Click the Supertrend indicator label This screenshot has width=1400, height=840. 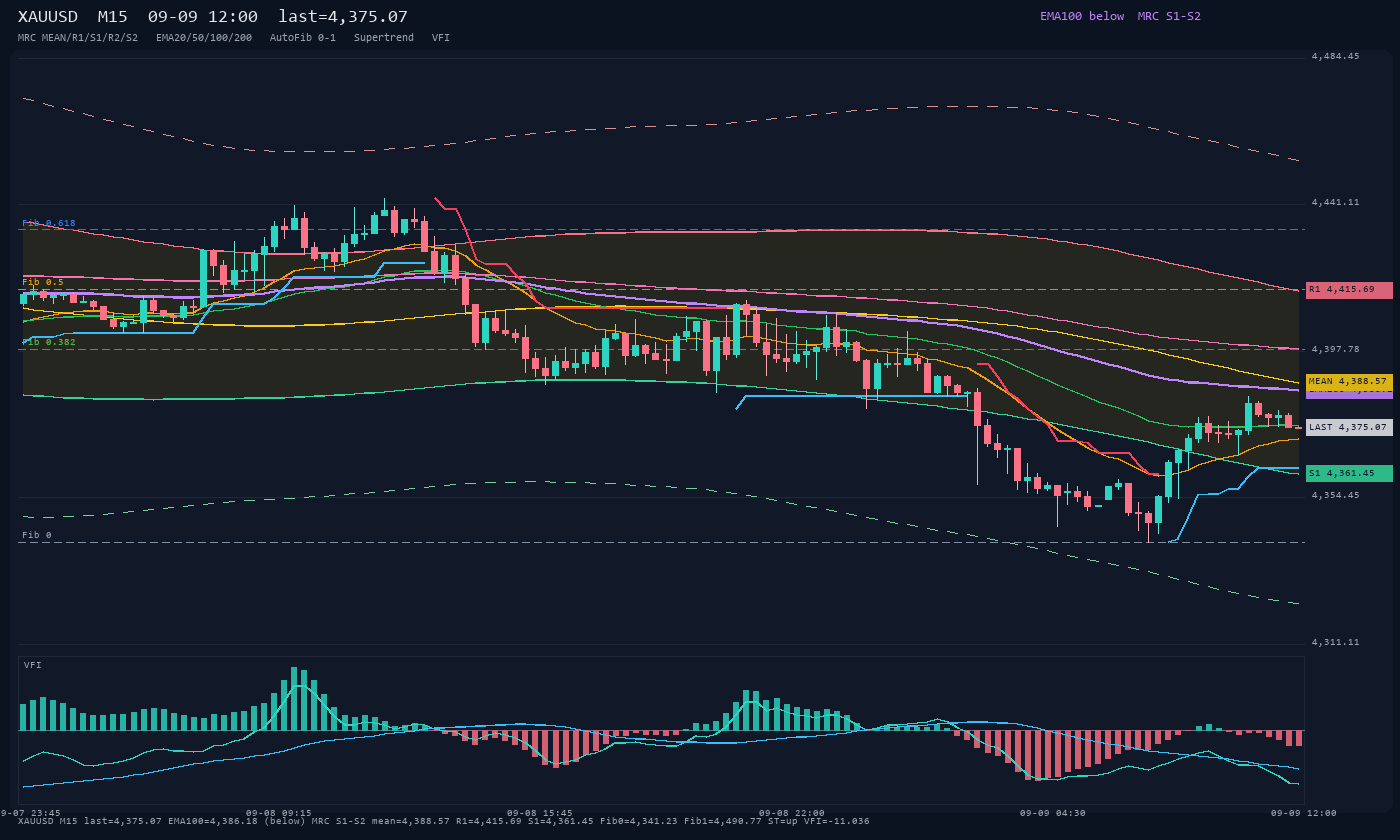coord(384,37)
